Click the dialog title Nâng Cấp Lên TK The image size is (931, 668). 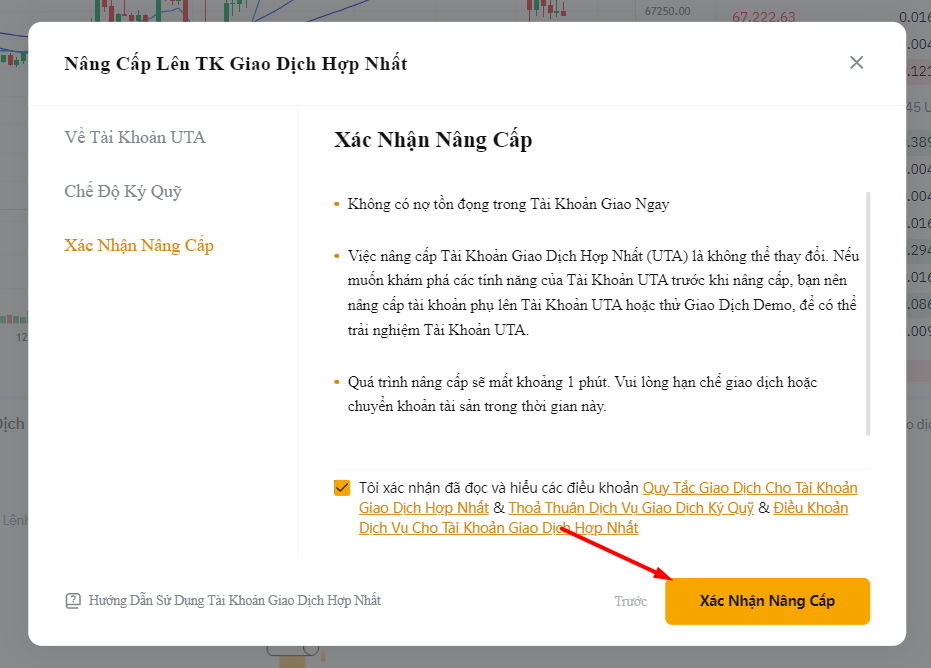pyautogui.click(x=236, y=64)
